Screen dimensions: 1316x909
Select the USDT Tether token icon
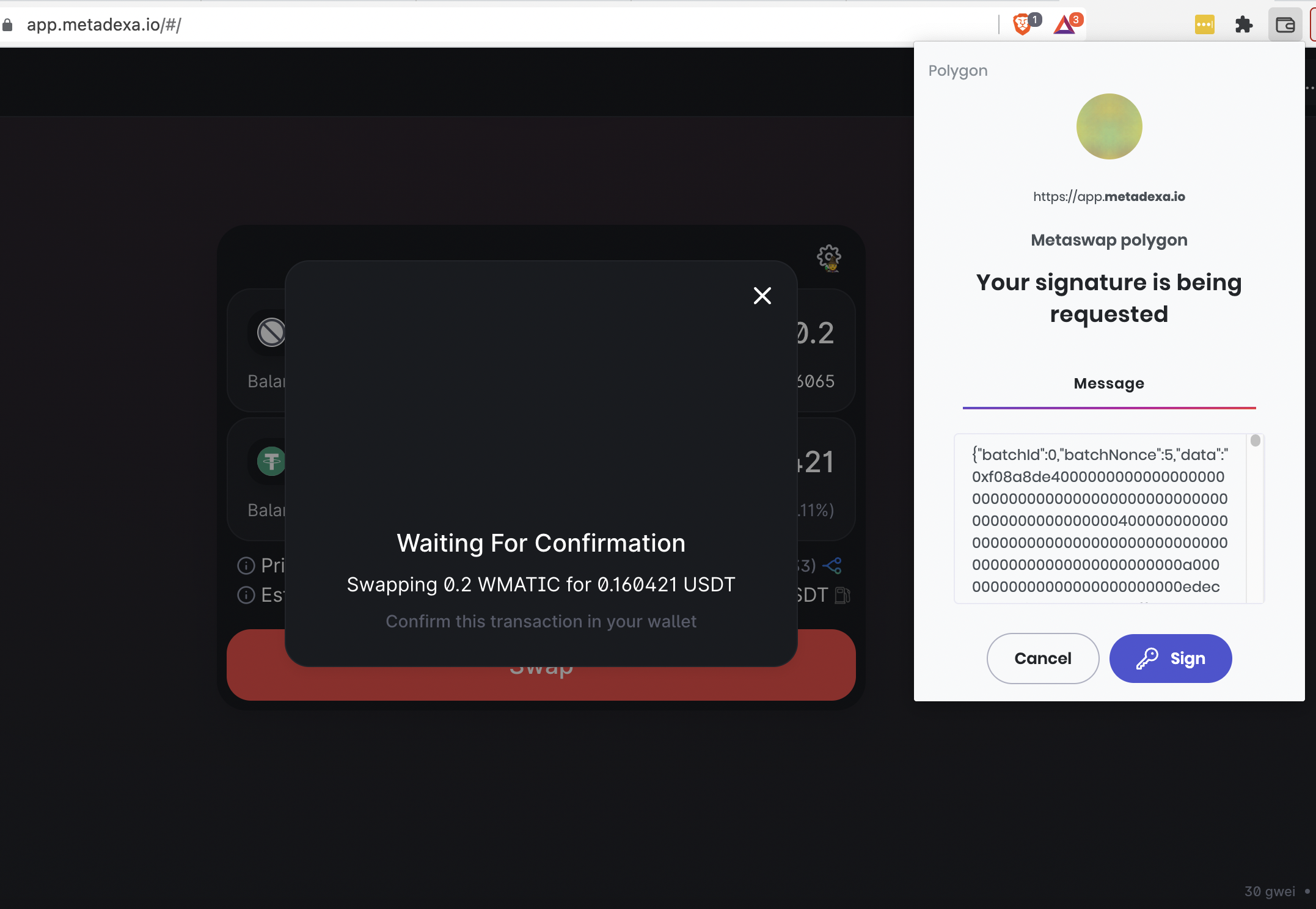click(271, 461)
